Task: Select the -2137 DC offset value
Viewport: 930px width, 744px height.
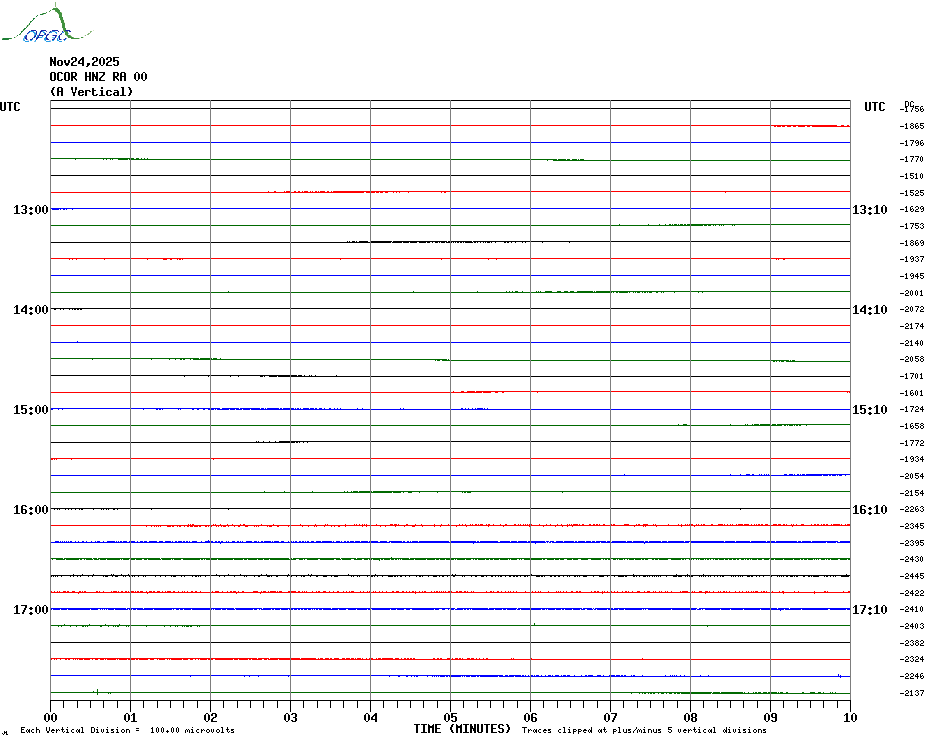Action: (911, 693)
